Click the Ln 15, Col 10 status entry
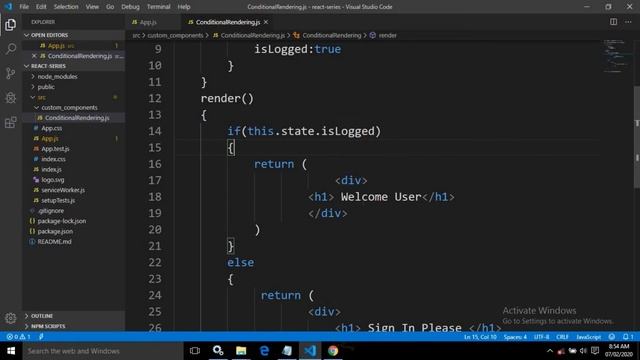640x360 pixels. pos(480,337)
